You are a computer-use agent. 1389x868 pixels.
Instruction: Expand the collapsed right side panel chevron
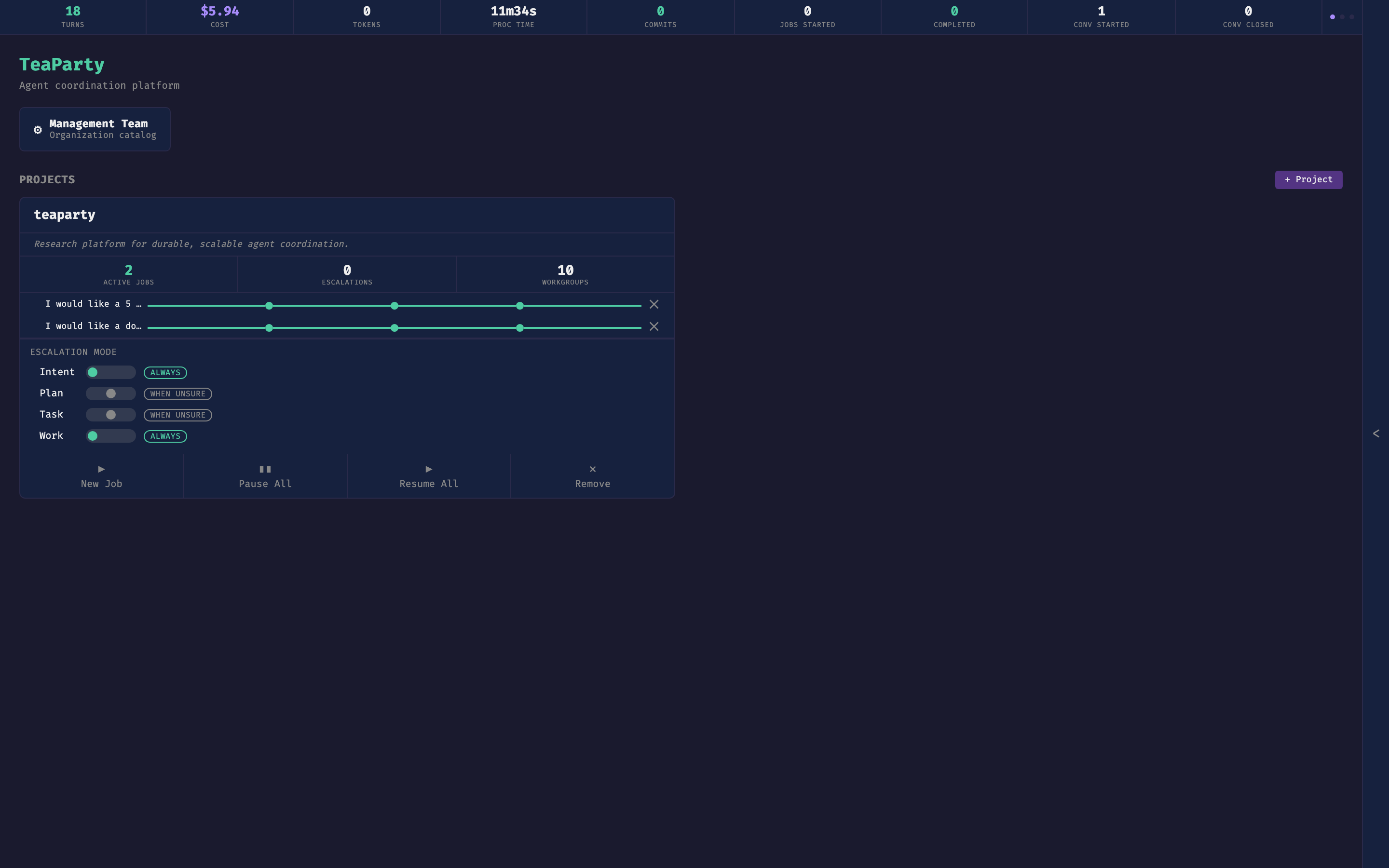coord(1376,434)
